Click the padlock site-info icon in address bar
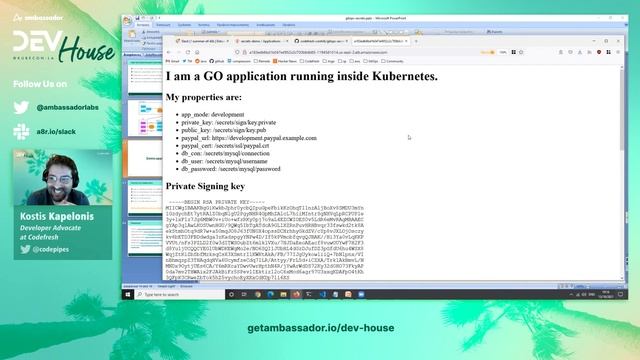This screenshot has width=640, height=360. pyautogui.click(x=244, y=52)
